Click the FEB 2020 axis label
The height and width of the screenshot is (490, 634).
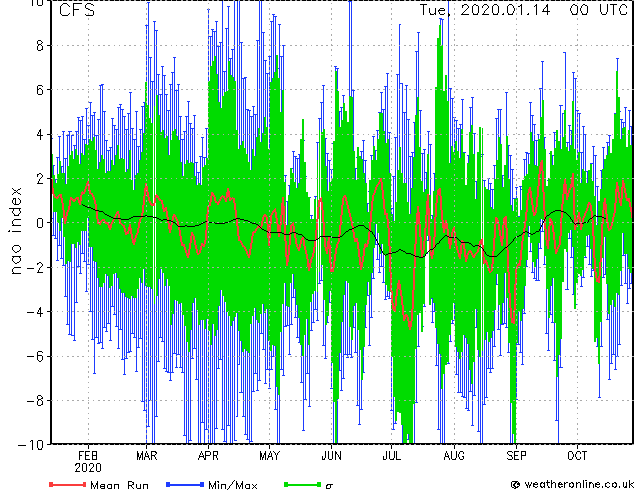pos(88,462)
